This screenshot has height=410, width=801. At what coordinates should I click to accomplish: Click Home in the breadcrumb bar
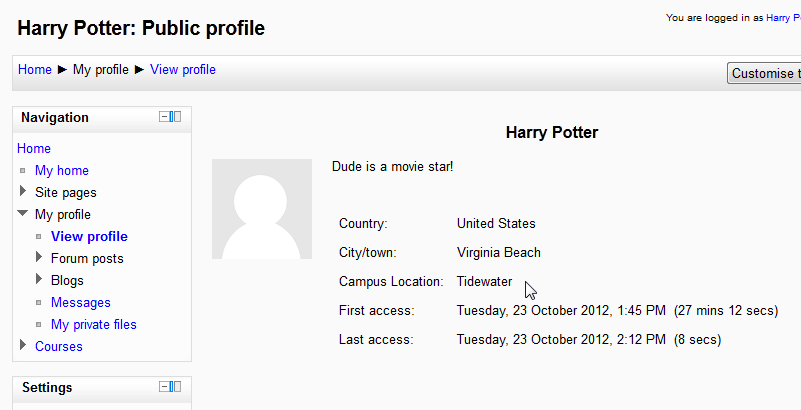(x=35, y=69)
